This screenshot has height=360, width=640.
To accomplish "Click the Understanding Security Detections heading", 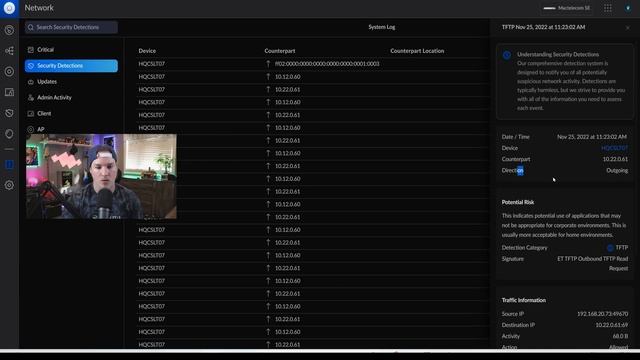I will (x=558, y=55).
